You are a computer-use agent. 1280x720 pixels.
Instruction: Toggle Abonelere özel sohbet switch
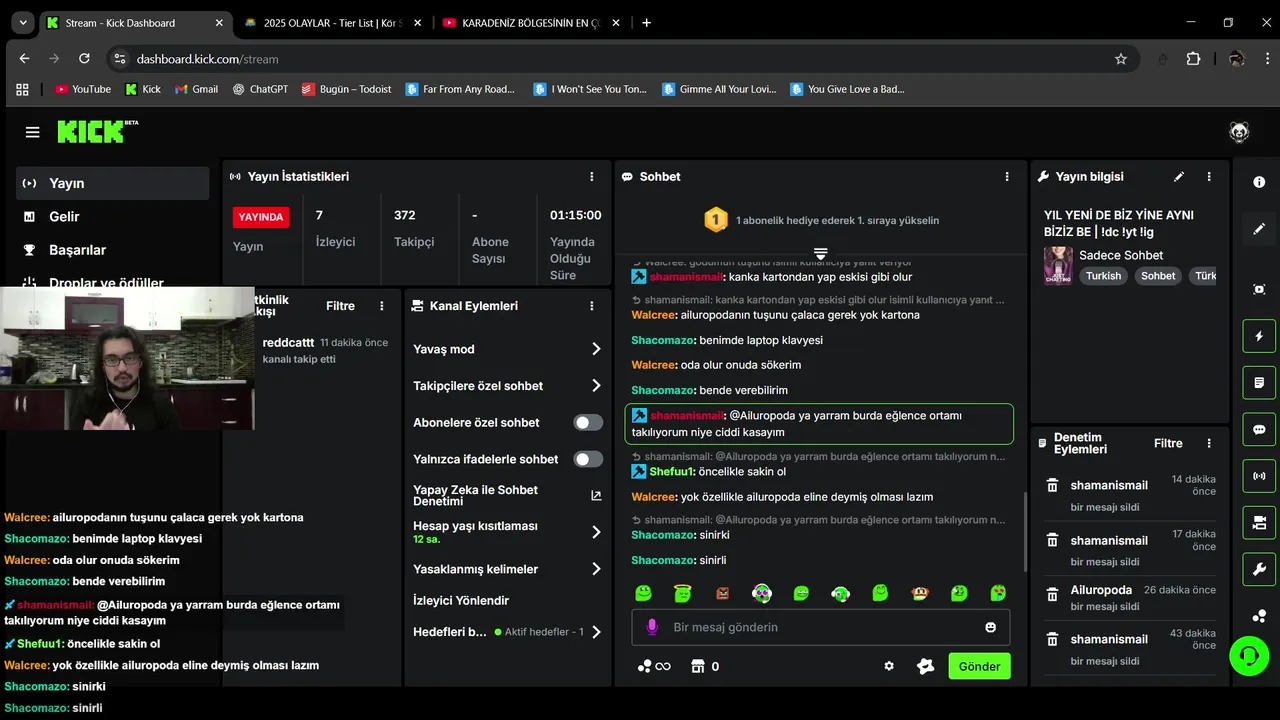(x=588, y=423)
